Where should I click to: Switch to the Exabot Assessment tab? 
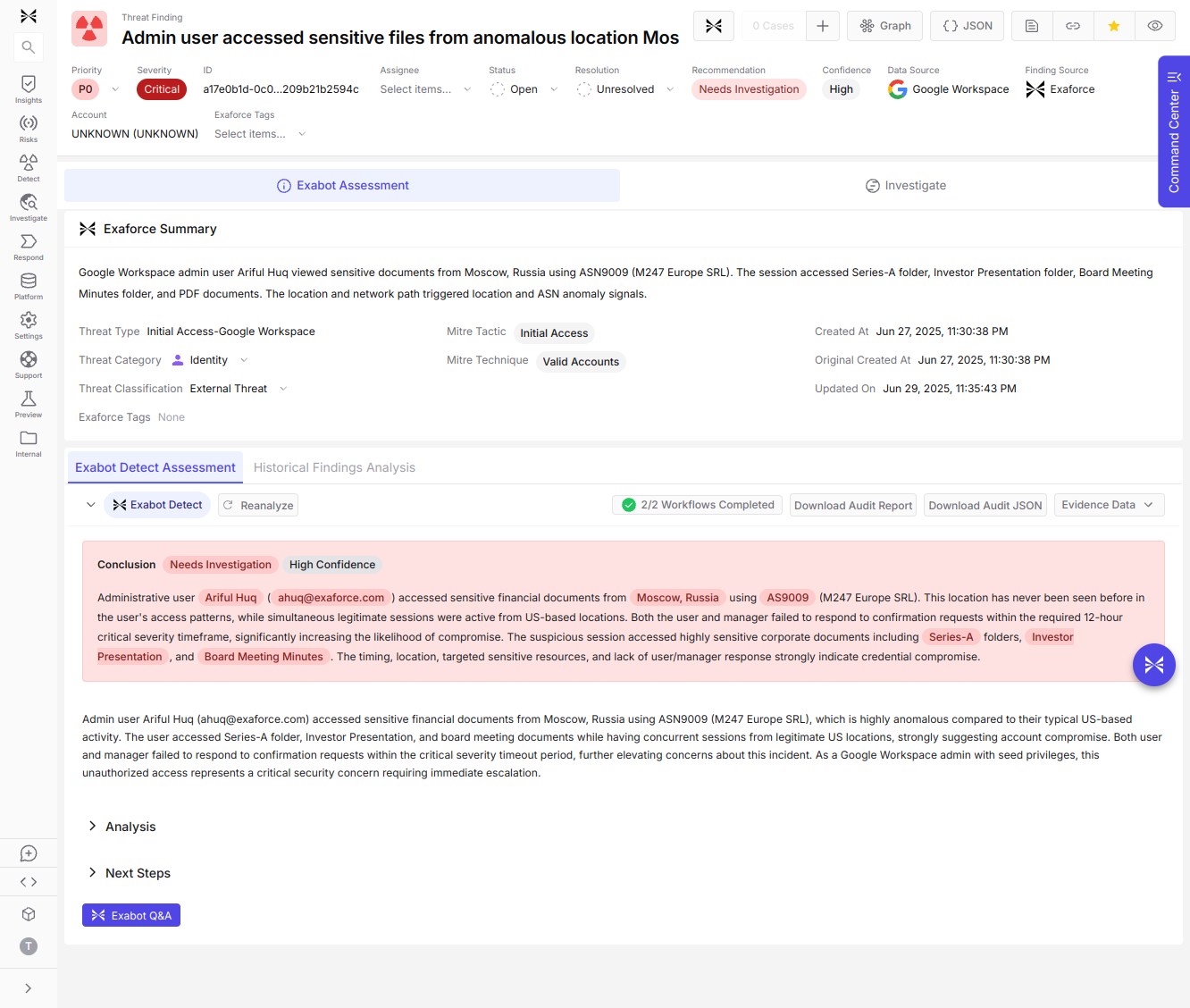tap(342, 185)
